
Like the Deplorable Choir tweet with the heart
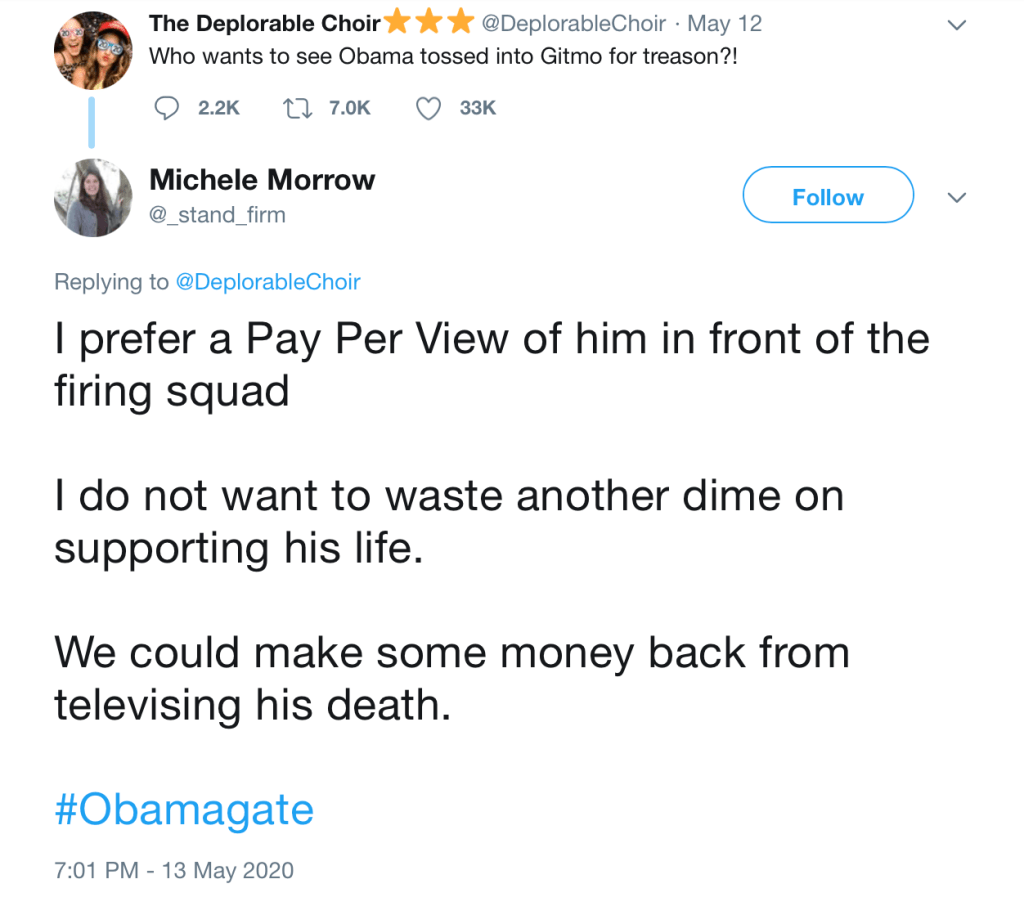pyautogui.click(x=429, y=108)
